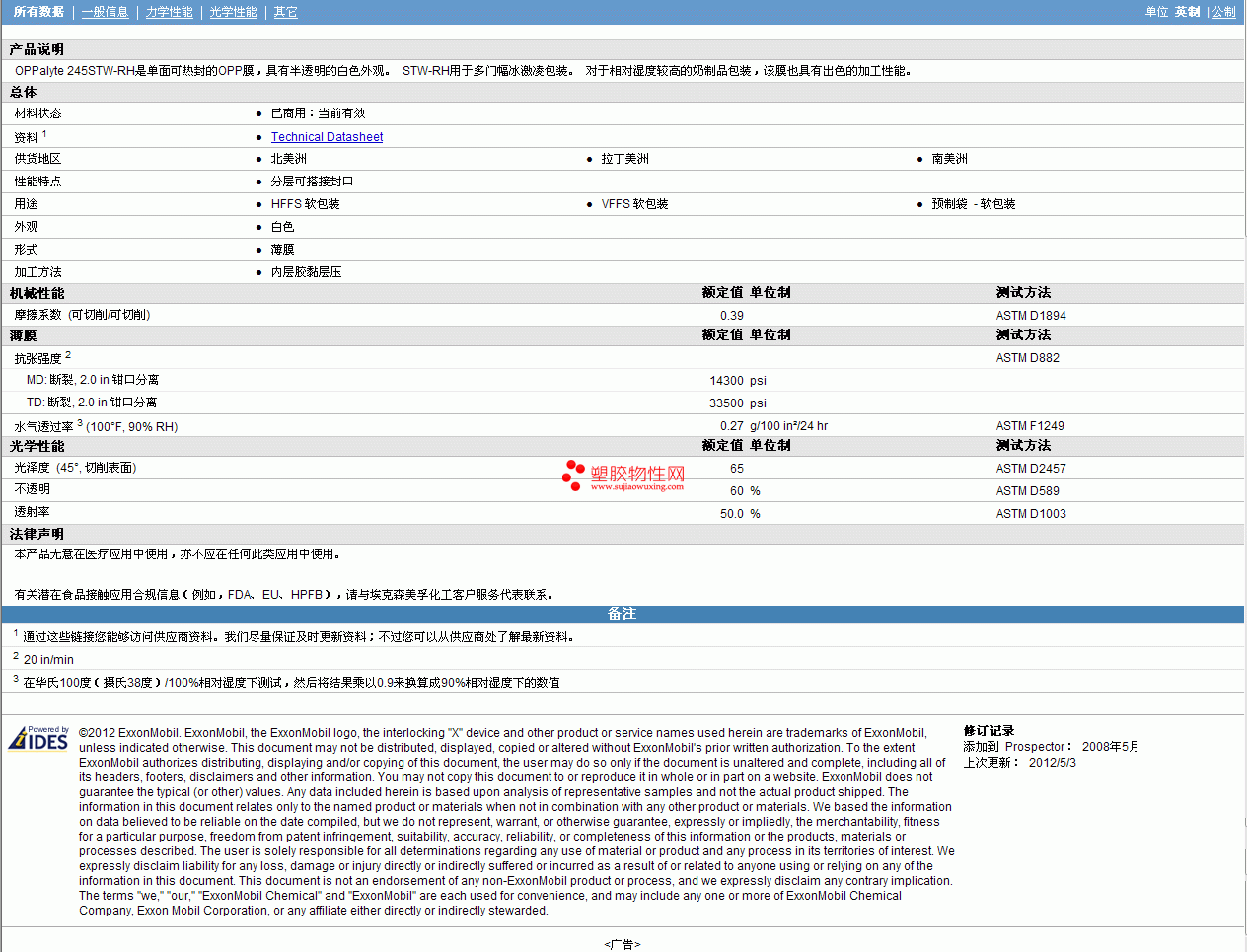Click the 光泽度 row label
The height and width of the screenshot is (952, 1247).
click(75, 468)
